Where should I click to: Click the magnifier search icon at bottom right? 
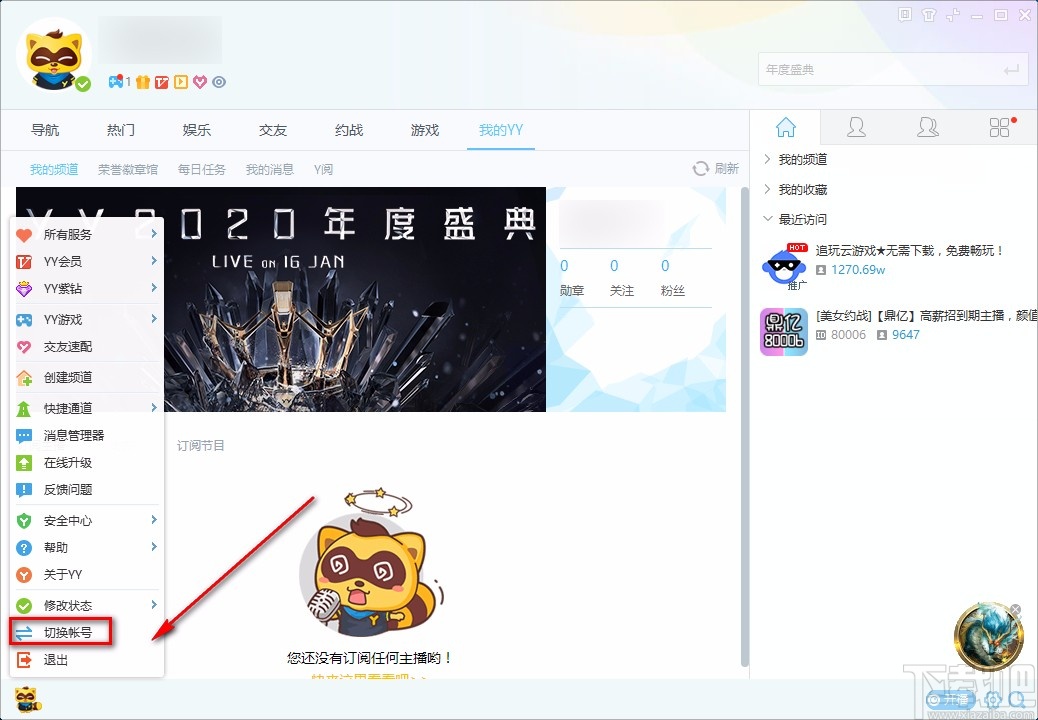[1015, 699]
